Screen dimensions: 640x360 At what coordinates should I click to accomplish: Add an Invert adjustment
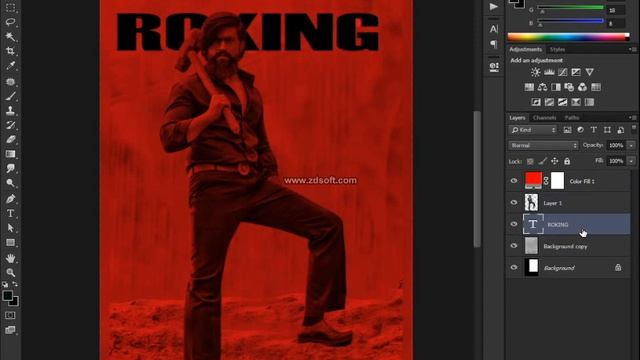coord(536,102)
